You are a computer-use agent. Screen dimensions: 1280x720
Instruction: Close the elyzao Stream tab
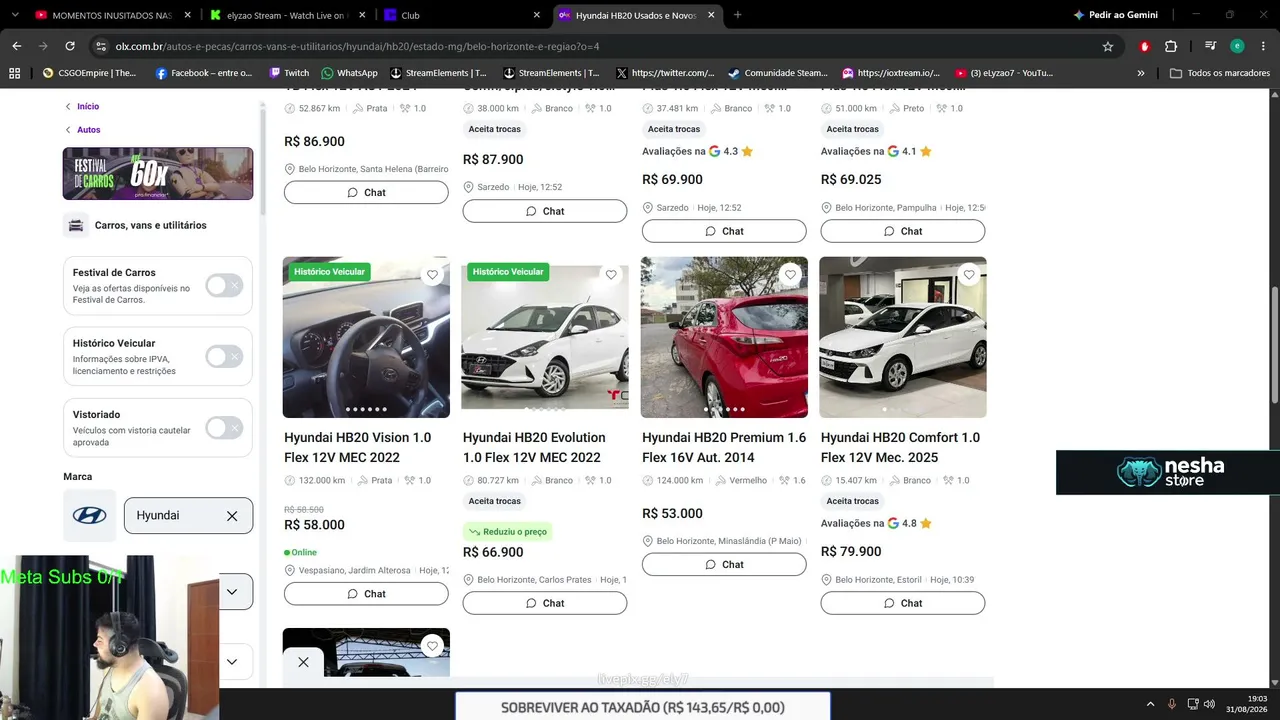pos(362,15)
